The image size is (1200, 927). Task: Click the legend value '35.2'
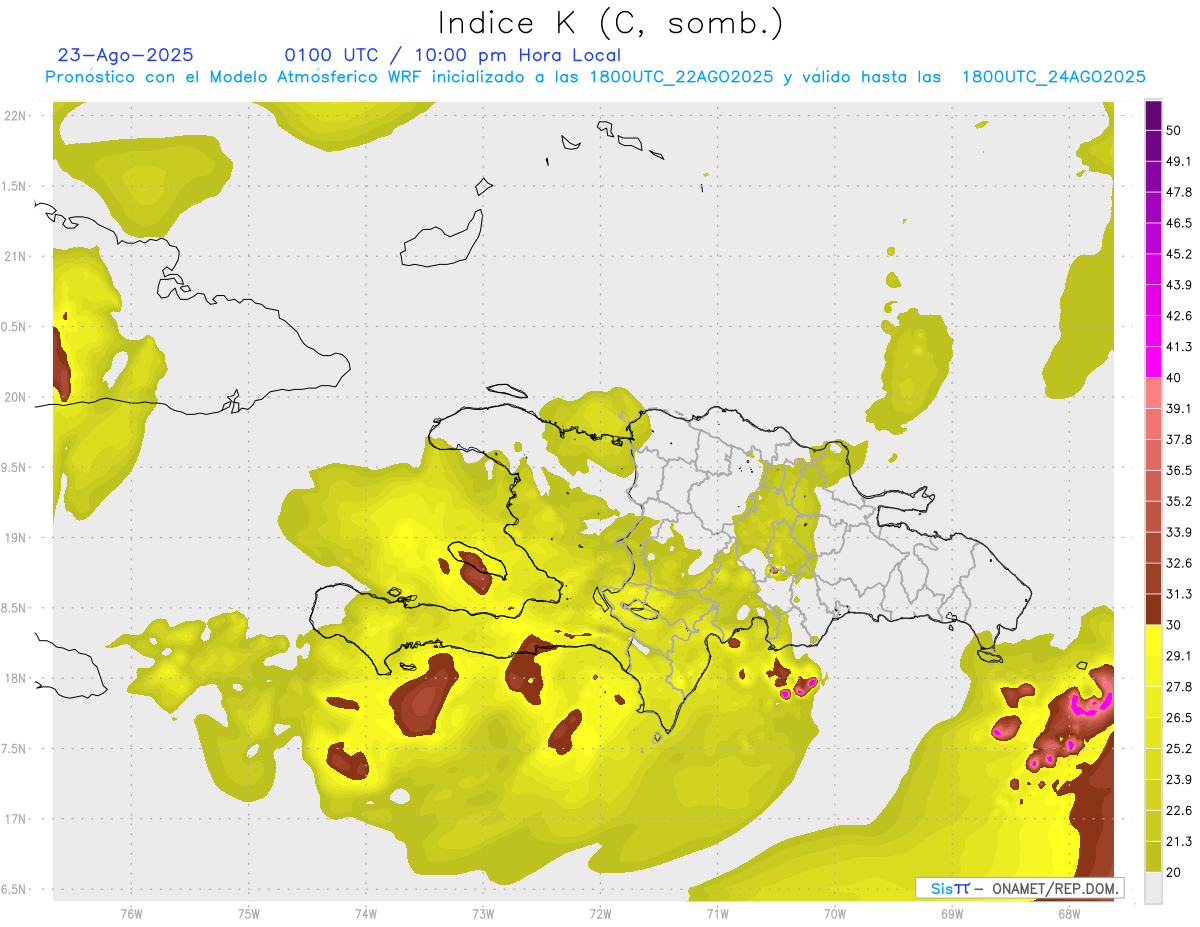[1179, 501]
